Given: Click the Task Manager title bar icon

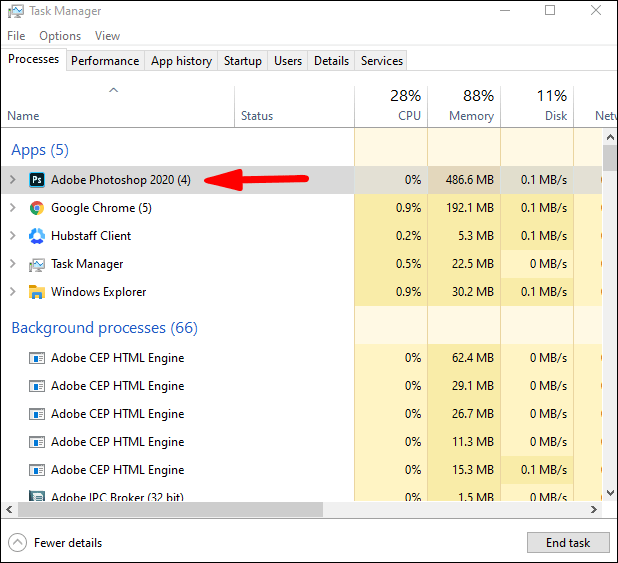Looking at the screenshot, I should 15,11.
